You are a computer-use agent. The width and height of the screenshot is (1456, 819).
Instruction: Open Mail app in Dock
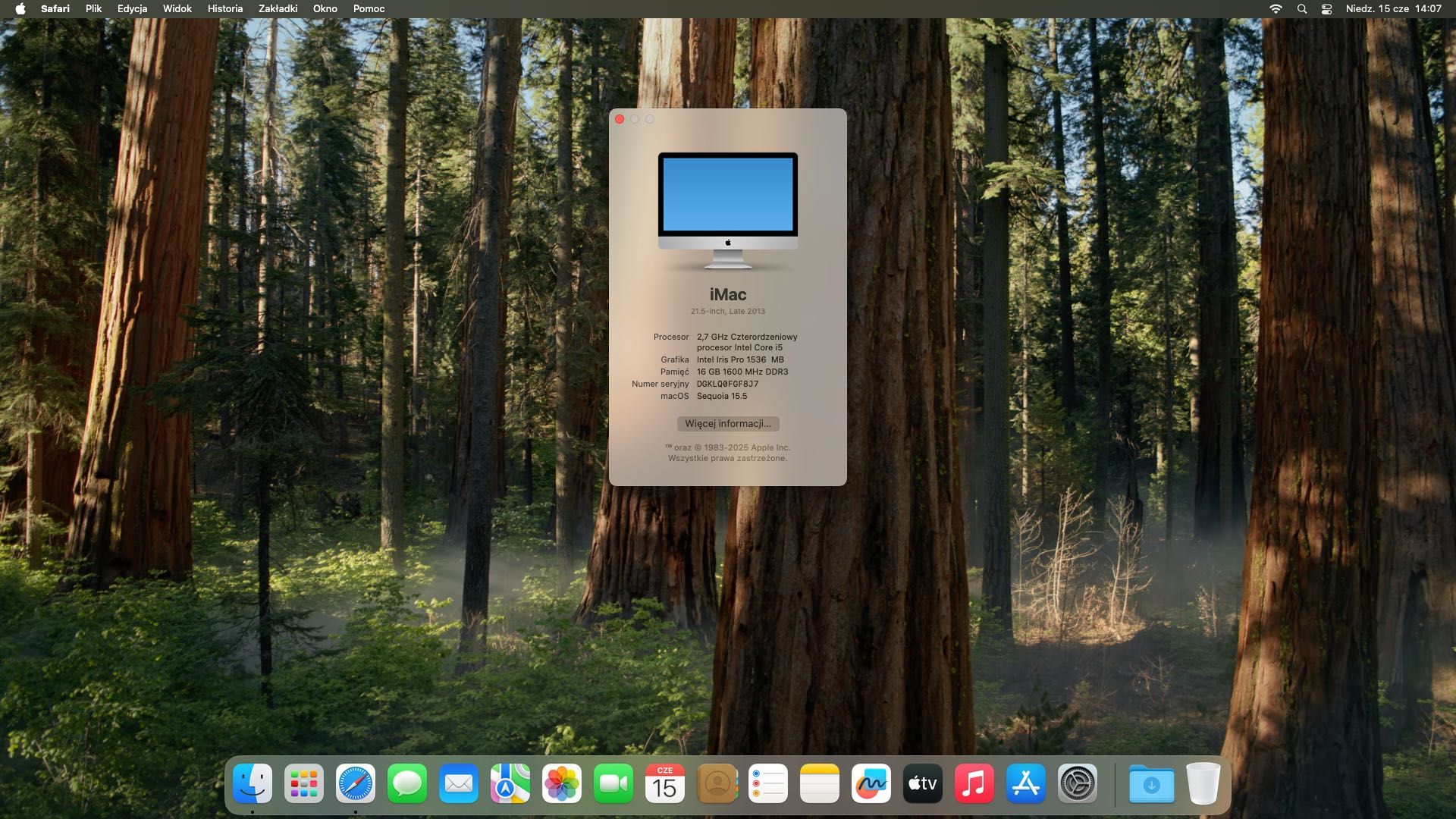(459, 783)
